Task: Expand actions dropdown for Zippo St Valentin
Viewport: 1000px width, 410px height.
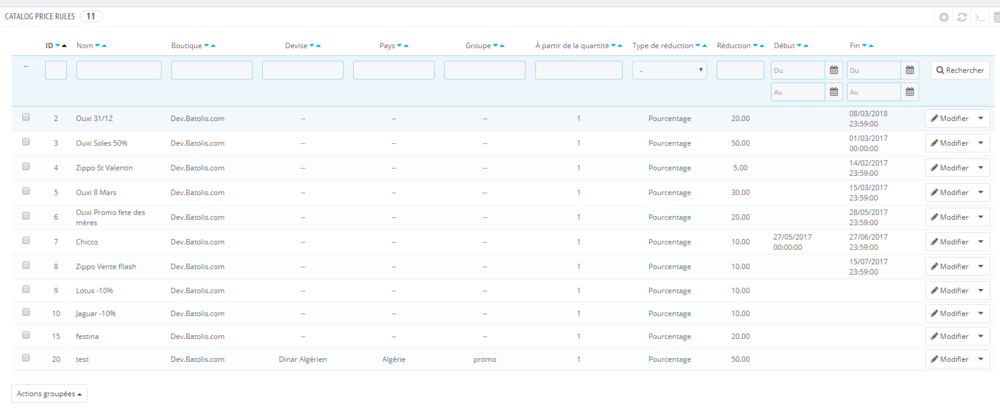Action: coord(981,168)
